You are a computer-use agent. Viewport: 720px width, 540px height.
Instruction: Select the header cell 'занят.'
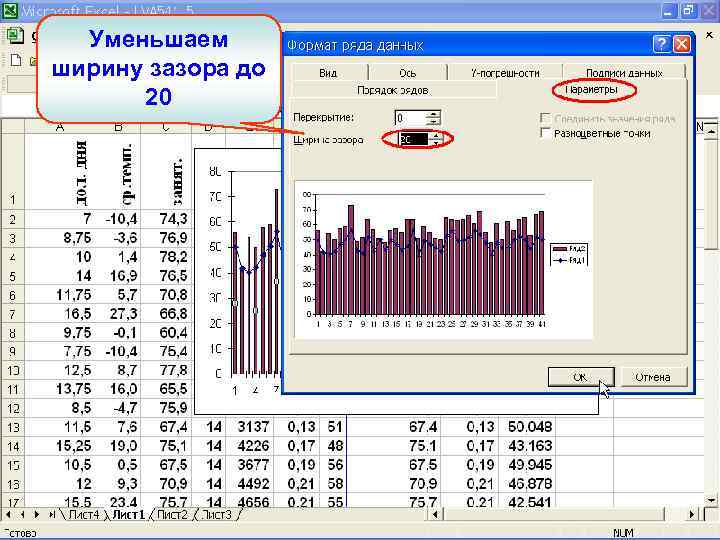click(x=166, y=172)
